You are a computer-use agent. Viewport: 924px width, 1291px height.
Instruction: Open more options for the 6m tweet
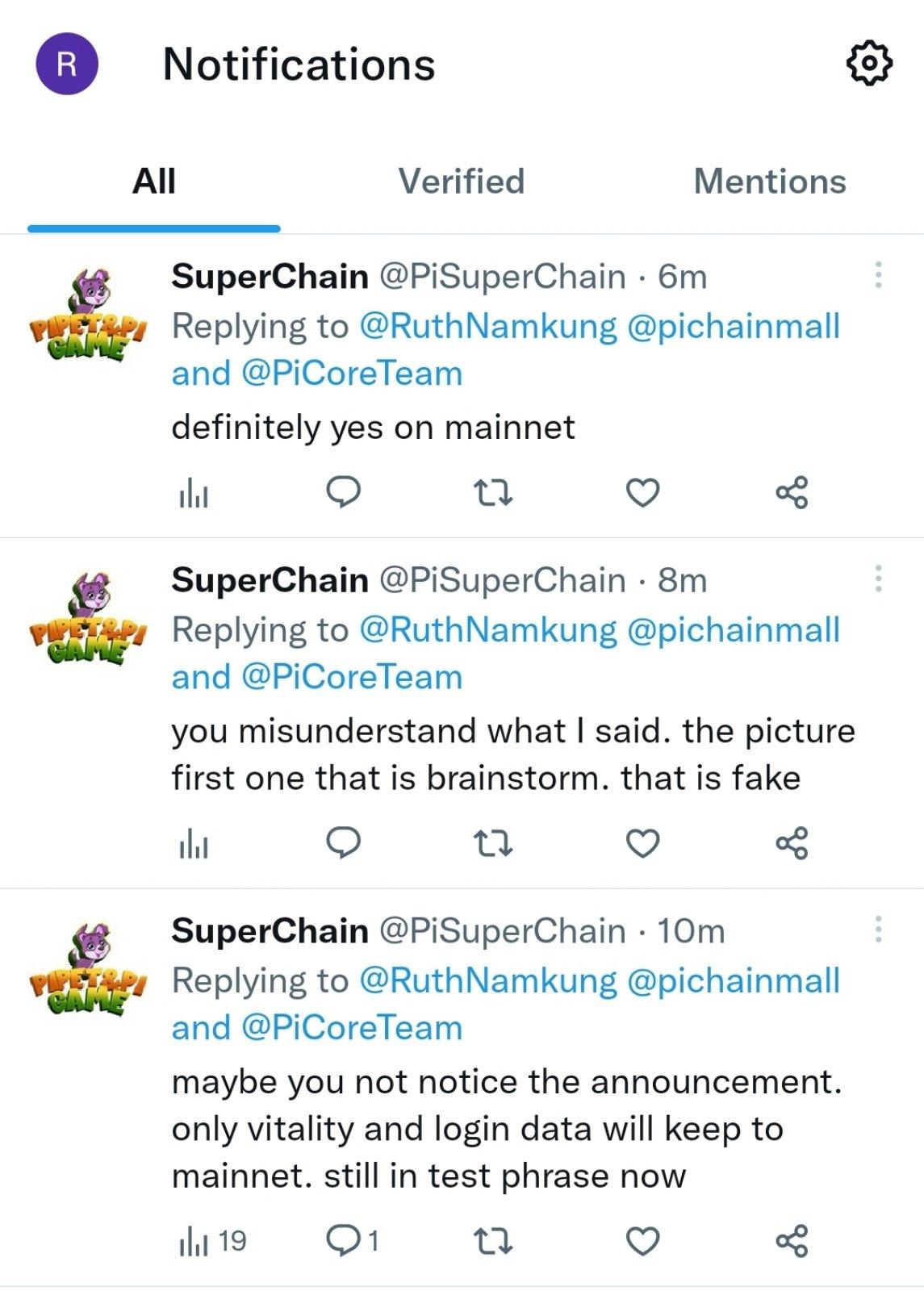click(x=878, y=275)
